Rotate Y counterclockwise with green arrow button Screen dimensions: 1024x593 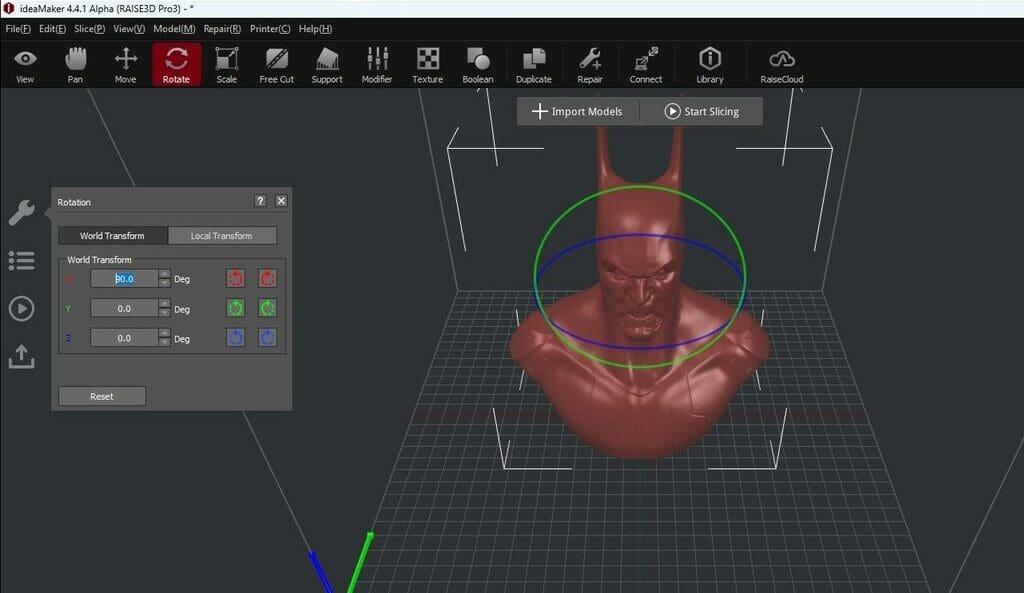click(x=236, y=308)
